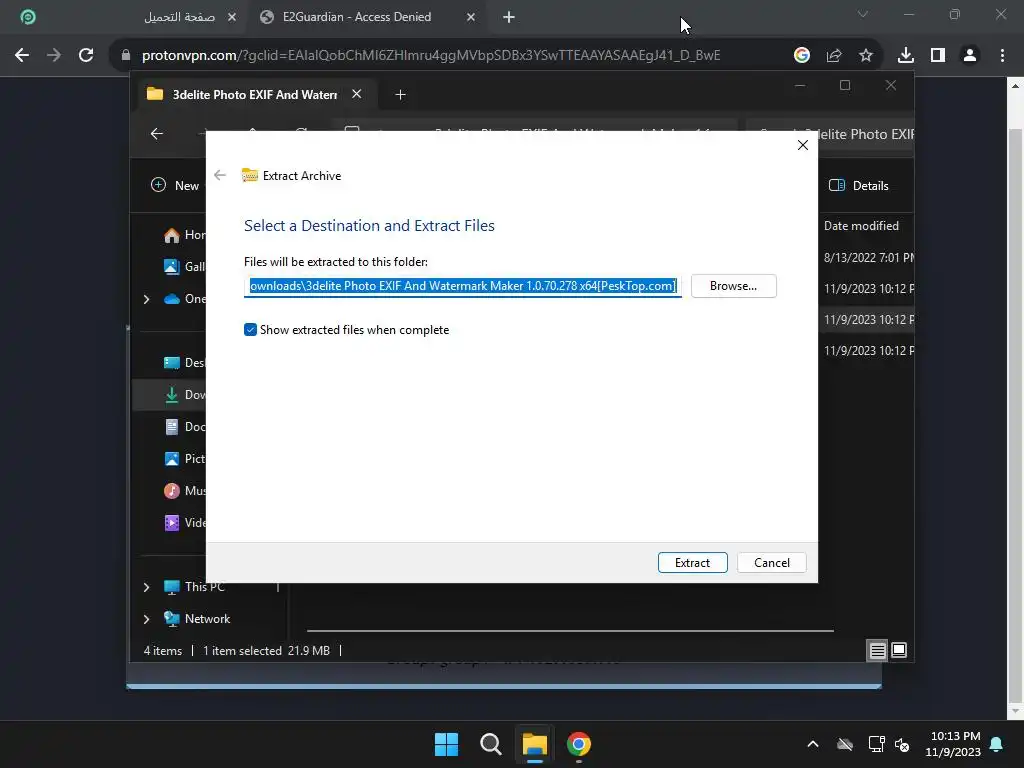1024x768 pixels.
Task: Switch to the Arabic-titled Chrome tab
Action: (x=179, y=17)
